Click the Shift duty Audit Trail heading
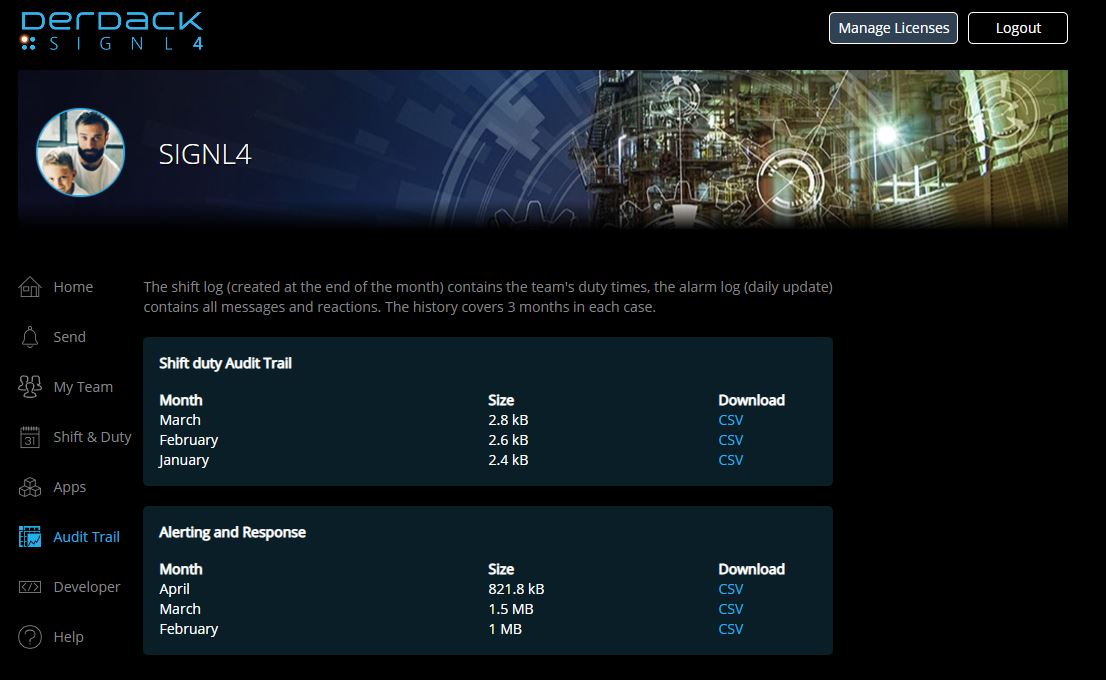1106x680 pixels. (x=225, y=363)
